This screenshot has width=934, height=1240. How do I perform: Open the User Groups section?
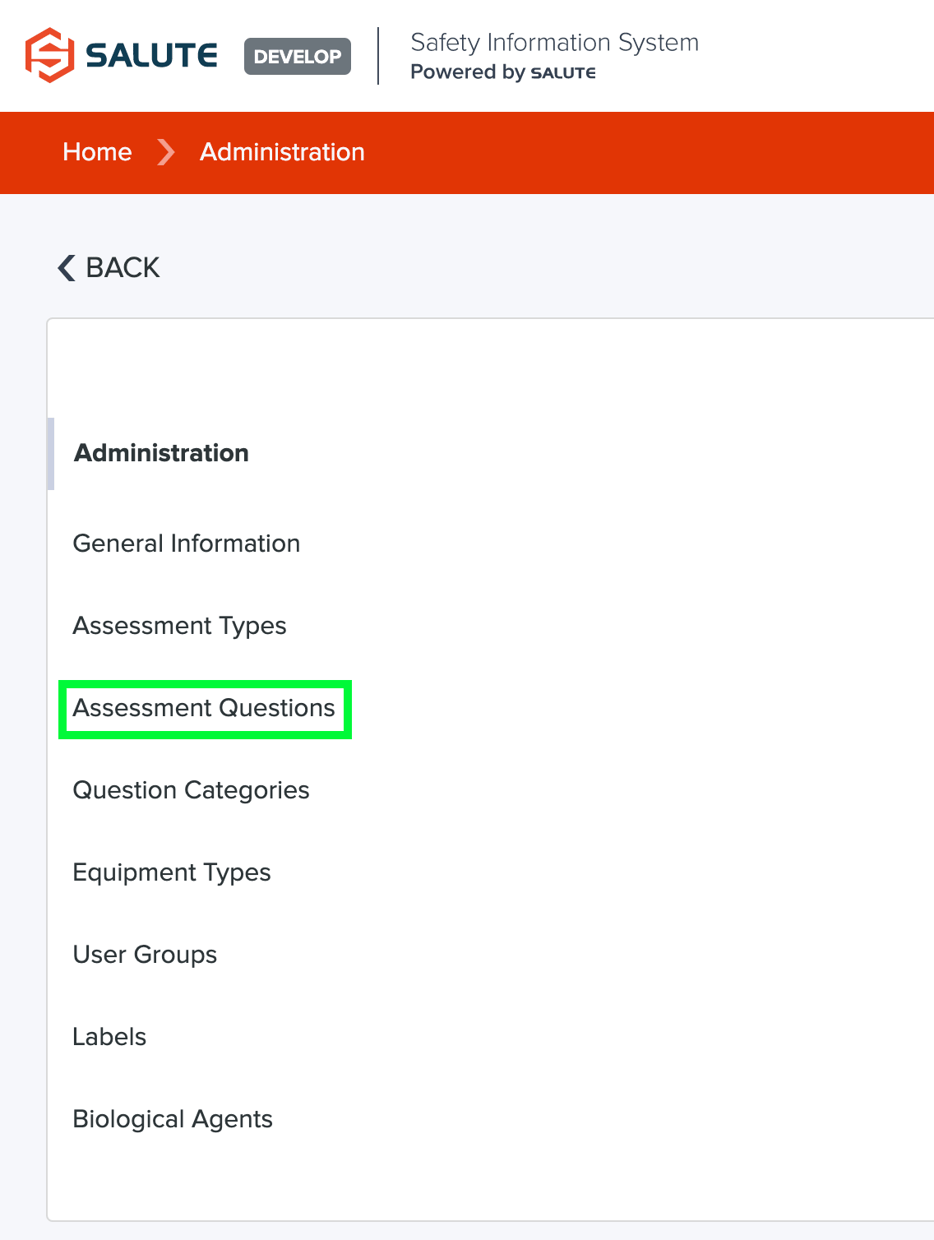pos(145,955)
